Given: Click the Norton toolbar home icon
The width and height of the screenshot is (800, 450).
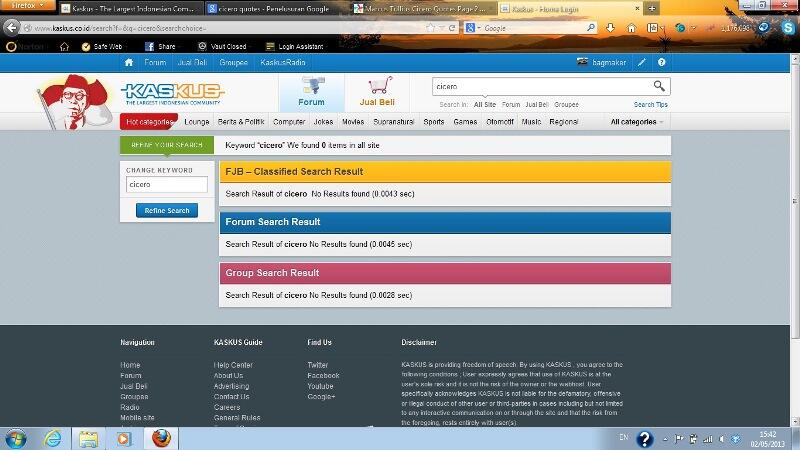Looking at the screenshot, I should (64, 46).
